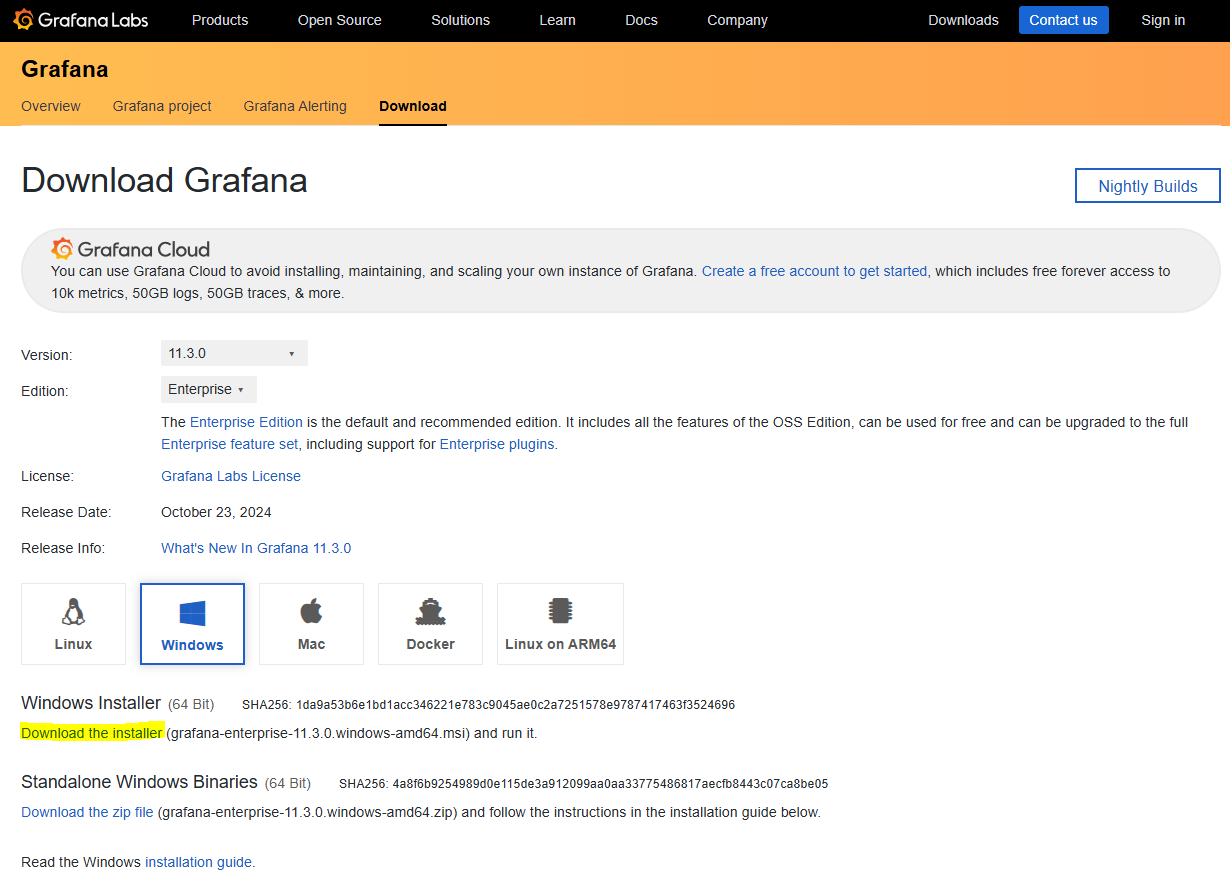1230x886 pixels.
Task: Switch to the Grafana Alerting tab
Action: coord(295,106)
